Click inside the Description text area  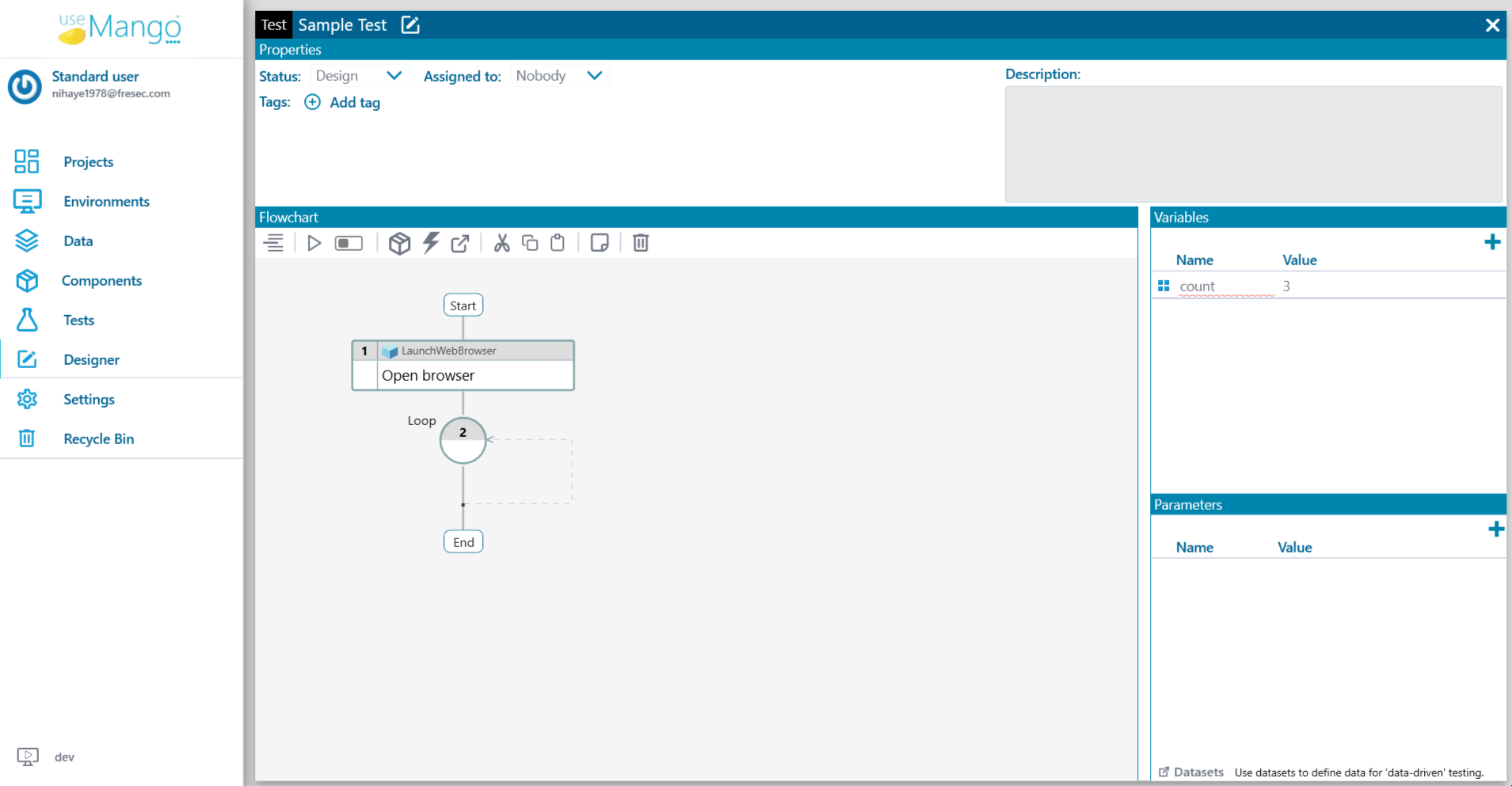pyautogui.click(x=1253, y=144)
